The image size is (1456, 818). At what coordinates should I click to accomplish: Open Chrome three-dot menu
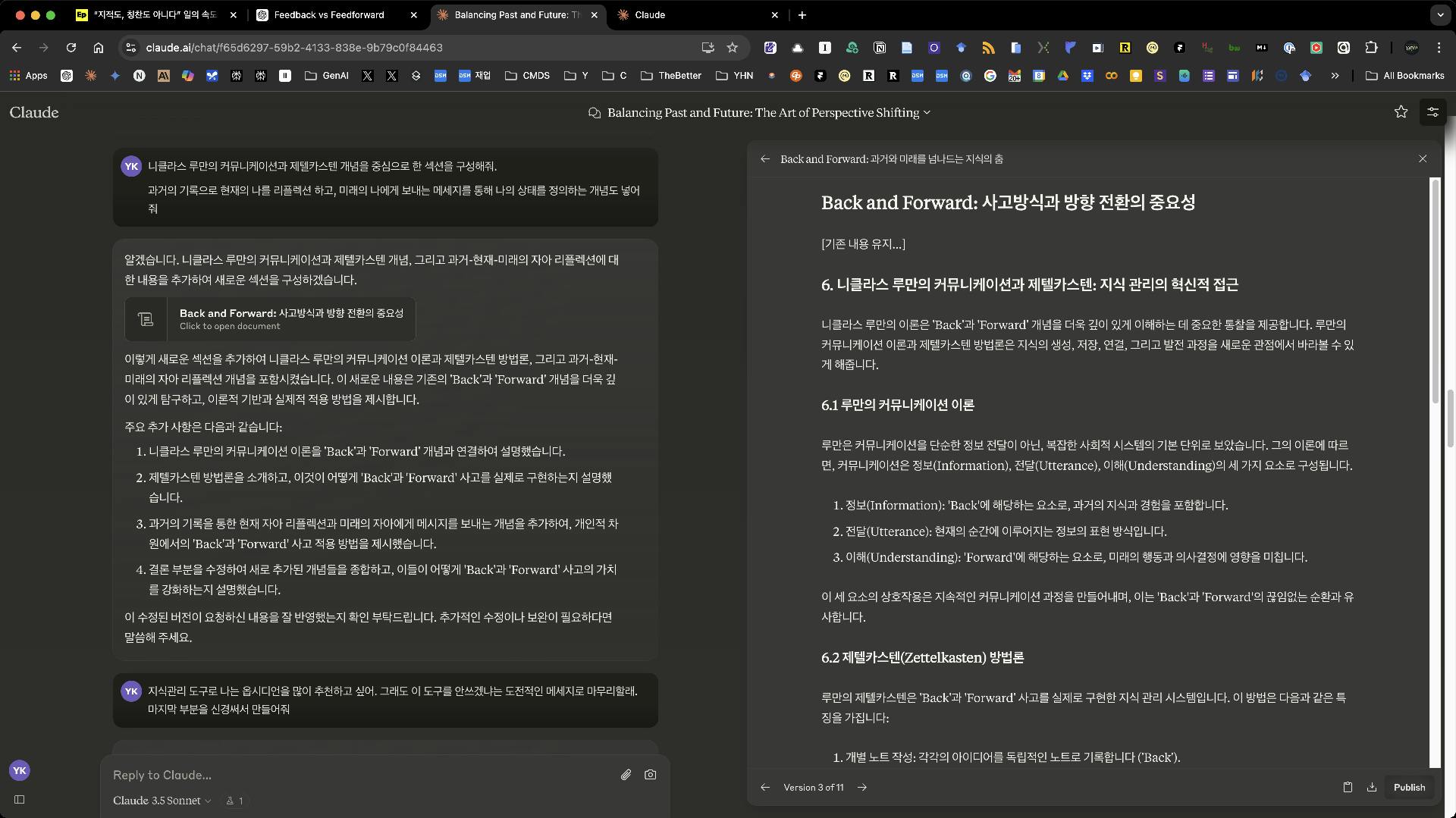[1439, 48]
